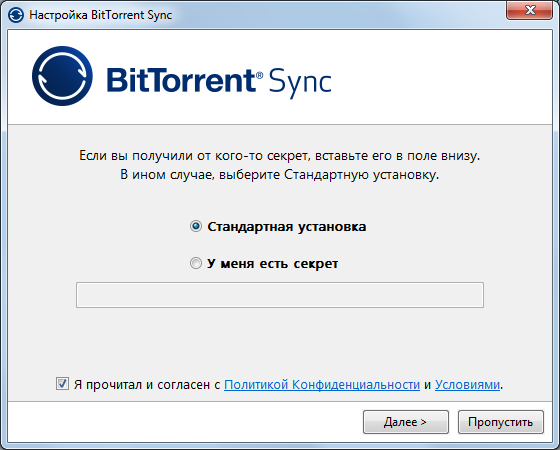Uncheck the "Я прочитал и согласен" checkbox
Image resolution: width=560 pixels, height=450 pixels.
(x=62, y=384)
